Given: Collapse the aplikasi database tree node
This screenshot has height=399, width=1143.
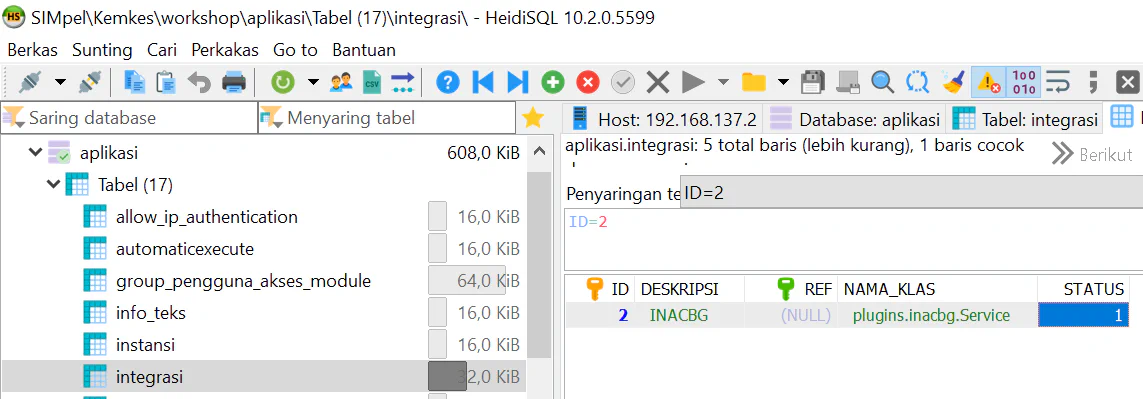Looking at the screenshot, I should 34,152.
